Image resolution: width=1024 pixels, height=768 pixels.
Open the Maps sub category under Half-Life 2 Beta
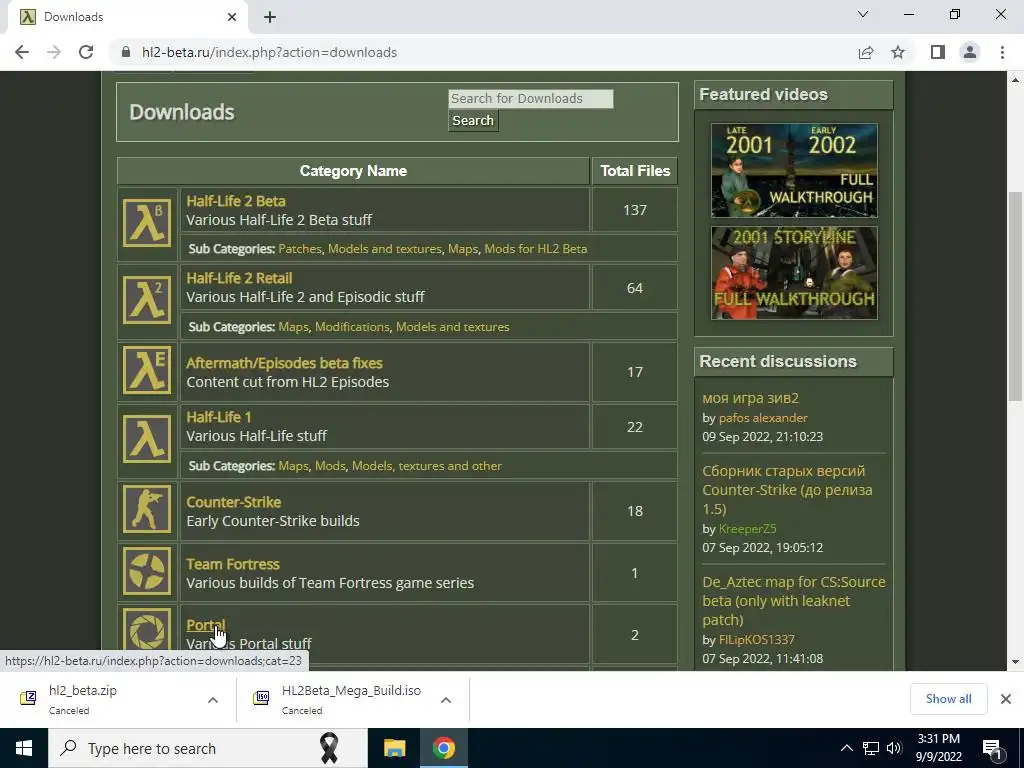click(x=462, y=249)
